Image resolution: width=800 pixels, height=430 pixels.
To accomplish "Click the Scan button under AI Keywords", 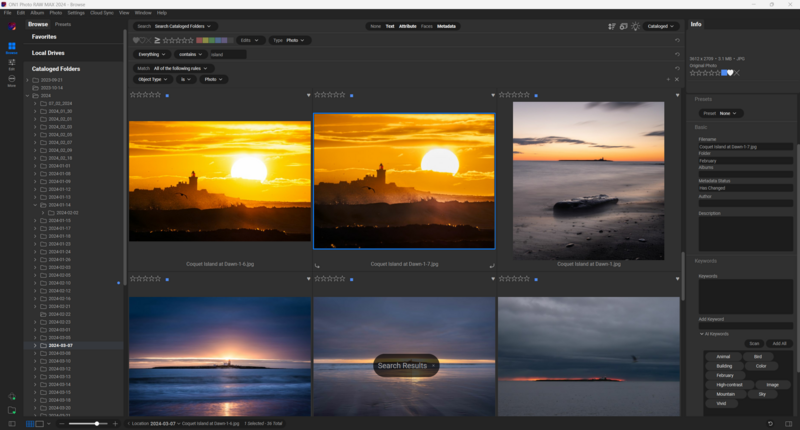I will tap(754, 343).
